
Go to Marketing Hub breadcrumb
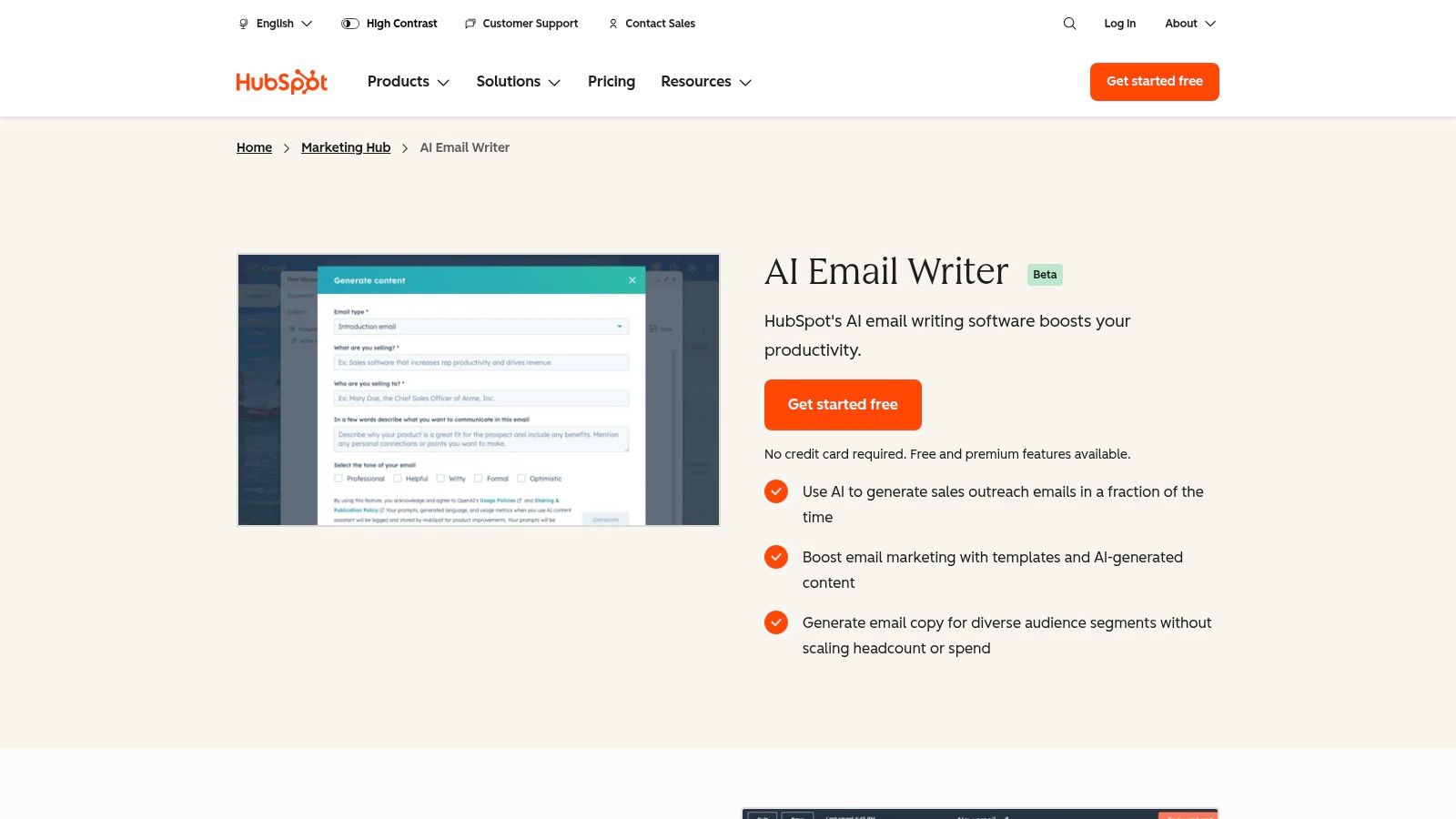tap(346, 147)
